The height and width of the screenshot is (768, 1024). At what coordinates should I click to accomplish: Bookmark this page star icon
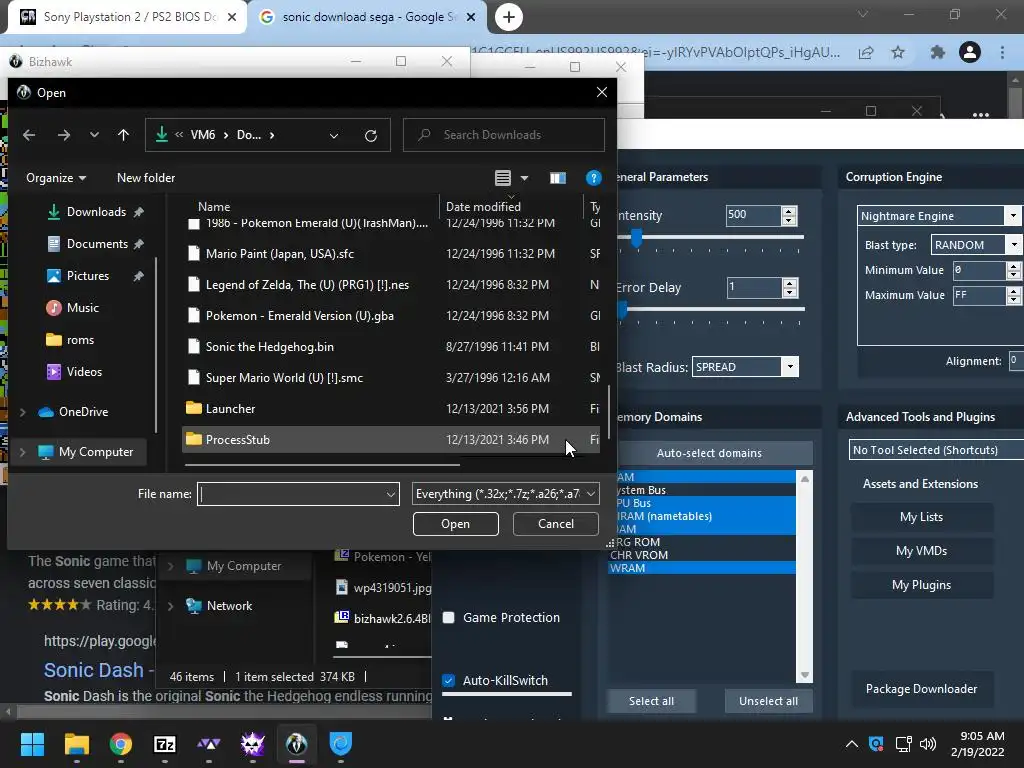pyautogui.click(x=899, y=52)
